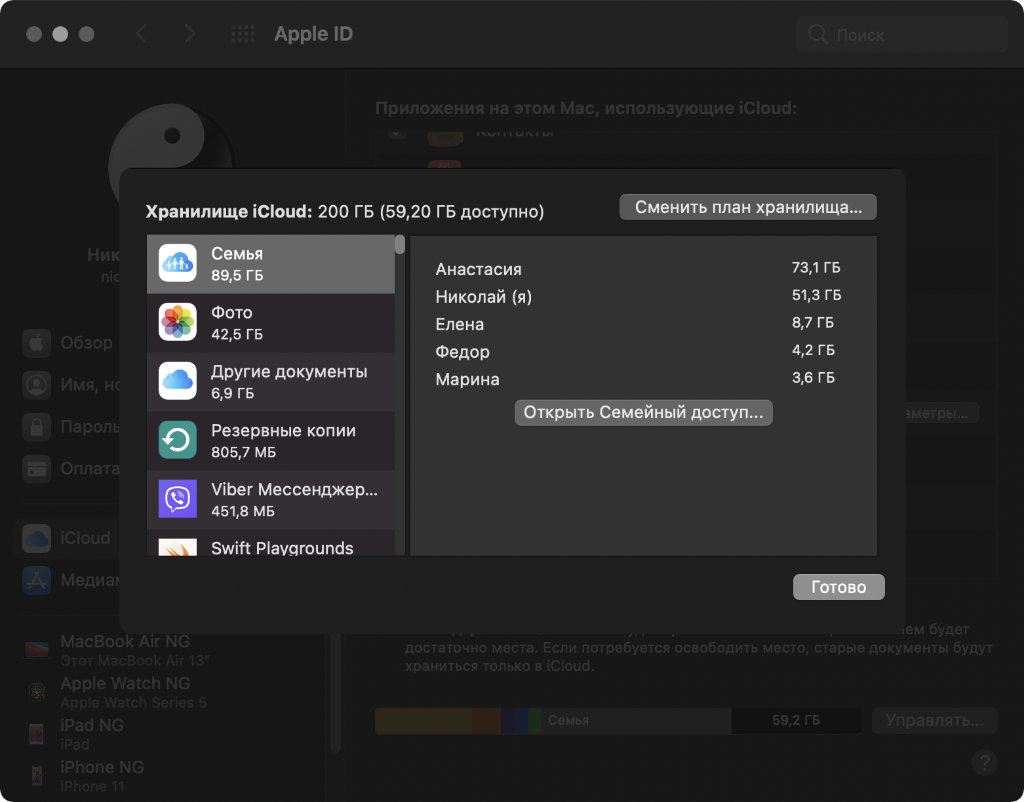Click the password lock icon in sidebar
This screenshot has height=802, width=1024.
coord(37,426)
